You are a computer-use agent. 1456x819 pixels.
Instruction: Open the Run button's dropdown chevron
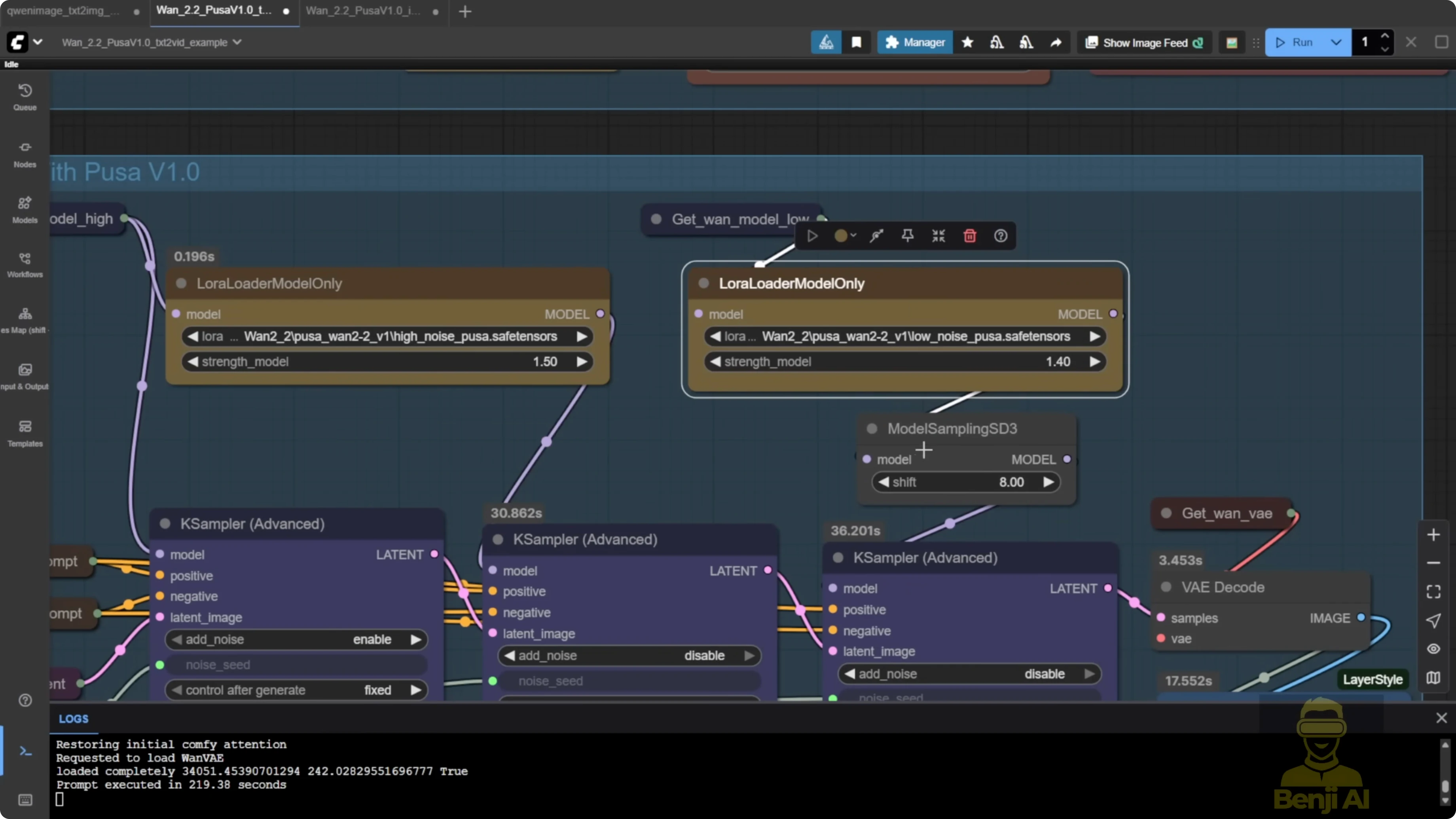[1336, 42]
